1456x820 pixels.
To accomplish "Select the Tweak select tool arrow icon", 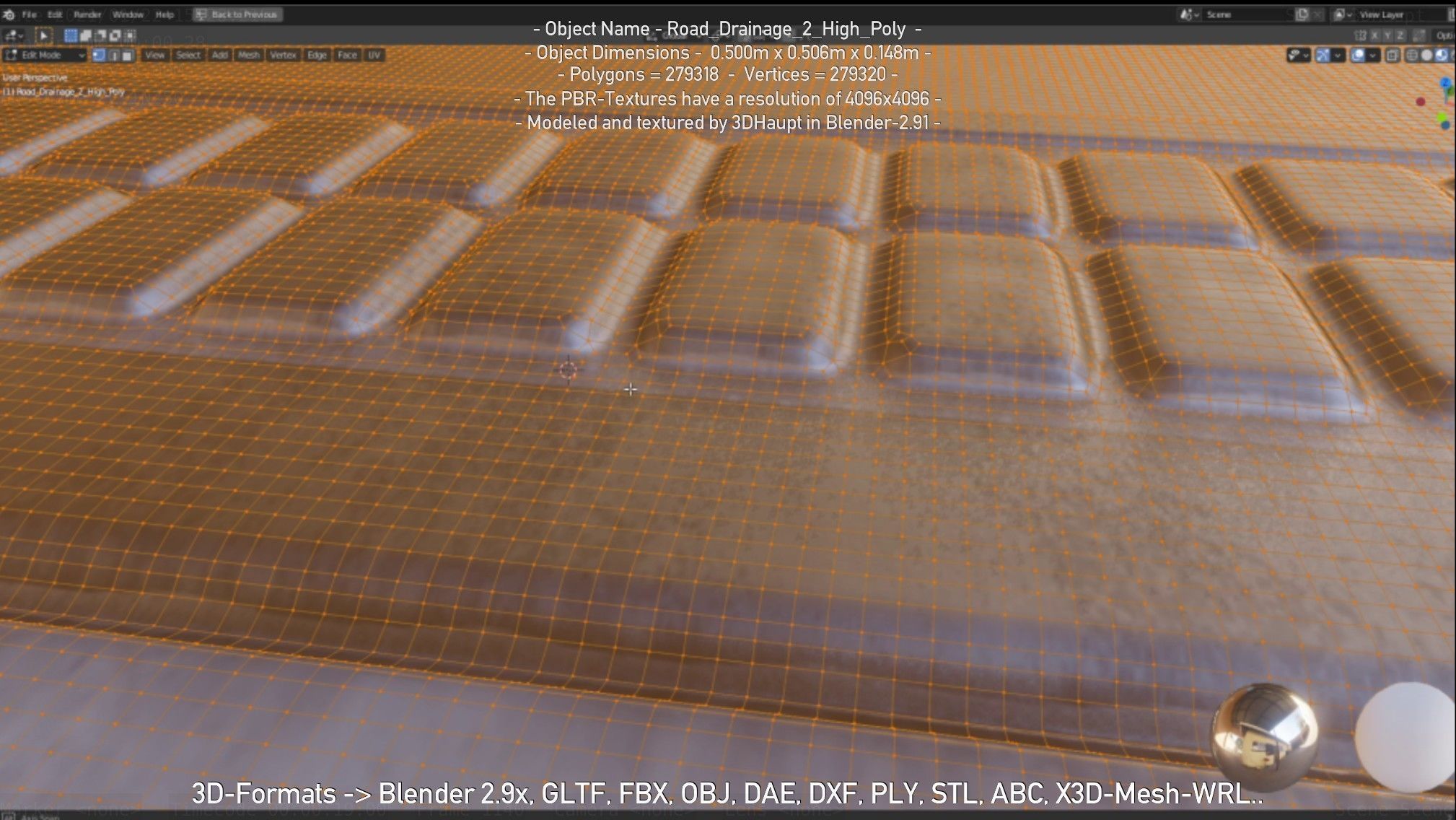I will [x=43, y=35].
